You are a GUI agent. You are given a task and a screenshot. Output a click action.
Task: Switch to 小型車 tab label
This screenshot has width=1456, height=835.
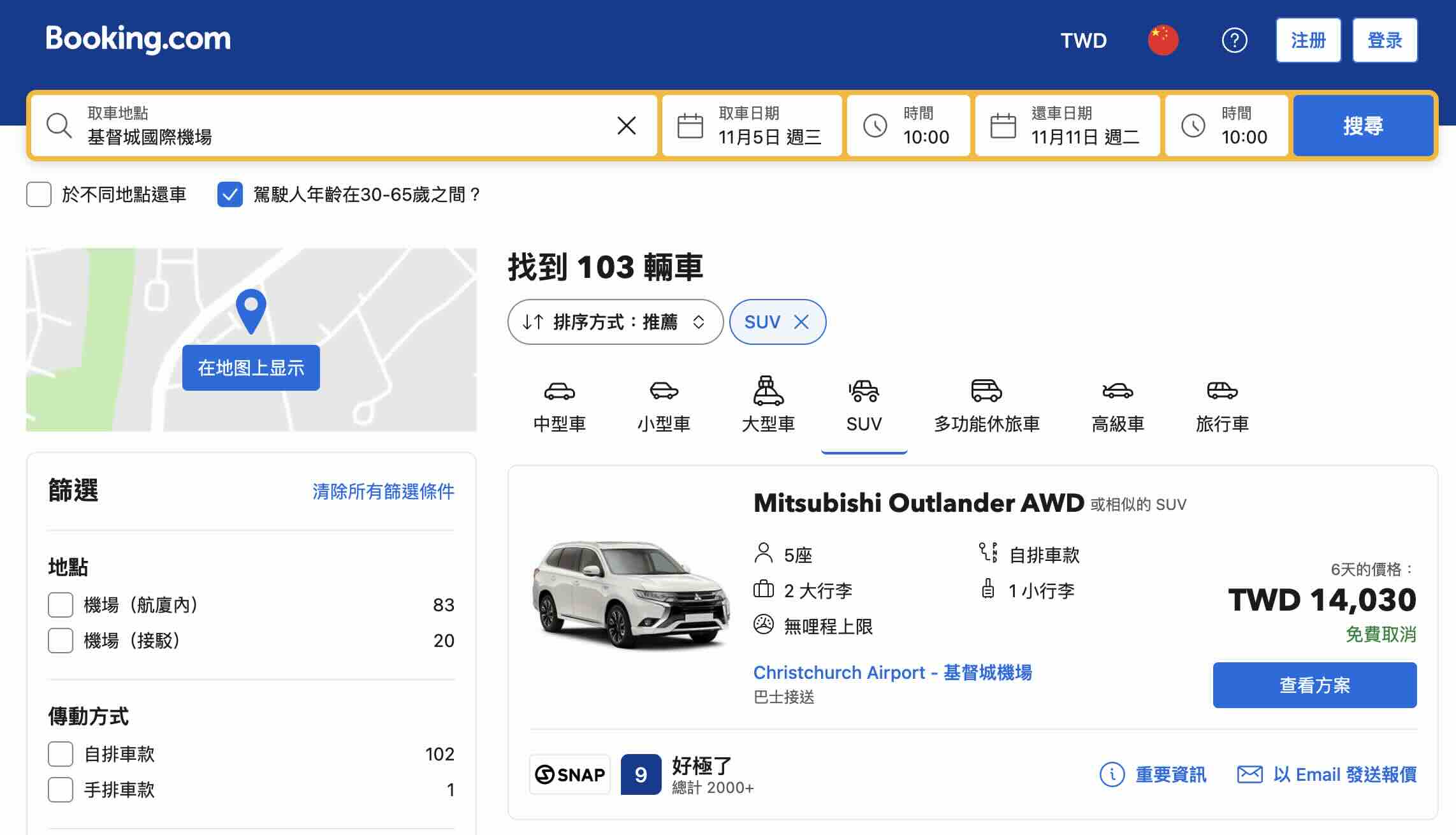coord(664,424)
